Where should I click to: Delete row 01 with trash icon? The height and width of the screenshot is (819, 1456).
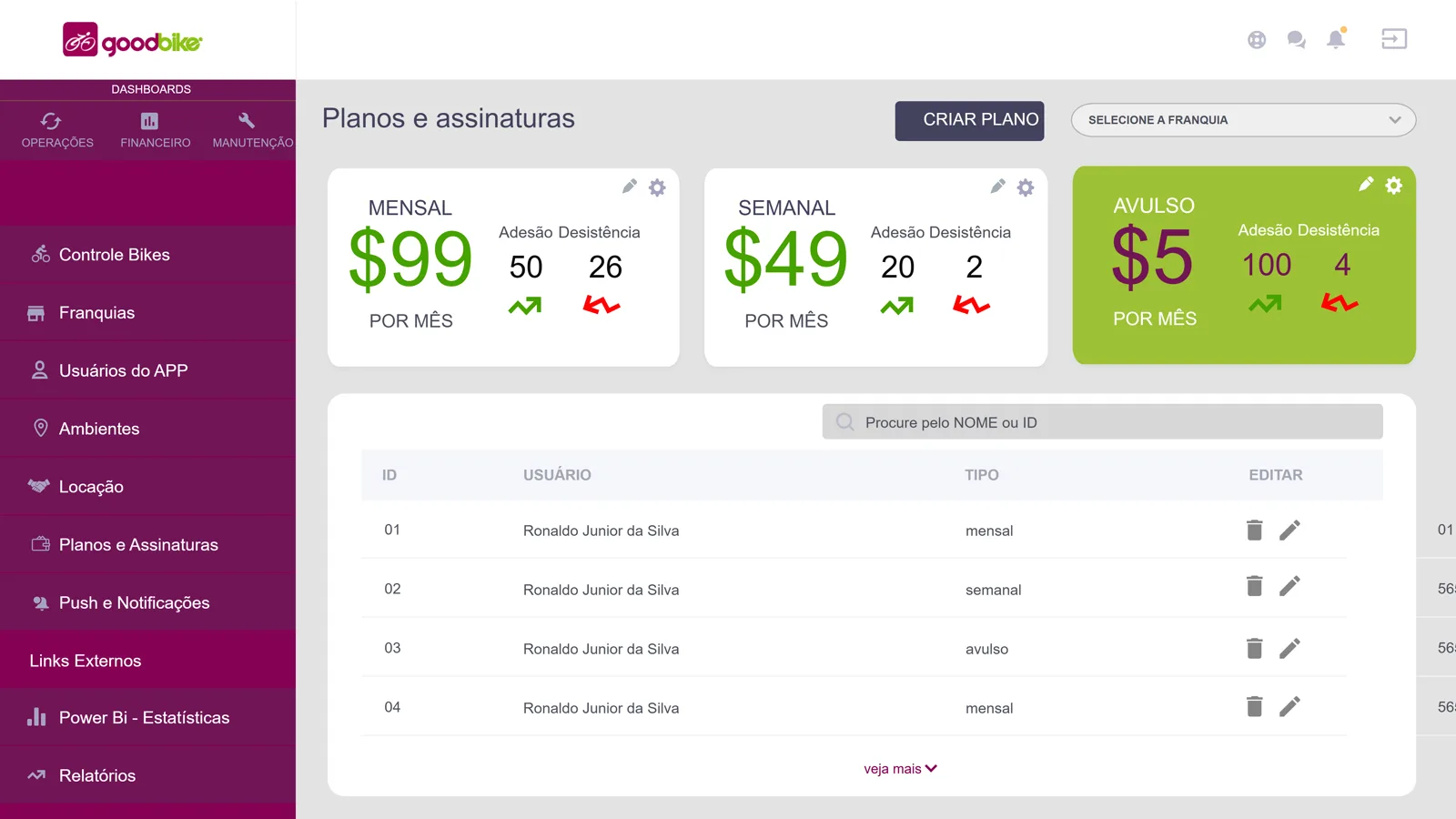(x=1255, y=530)
